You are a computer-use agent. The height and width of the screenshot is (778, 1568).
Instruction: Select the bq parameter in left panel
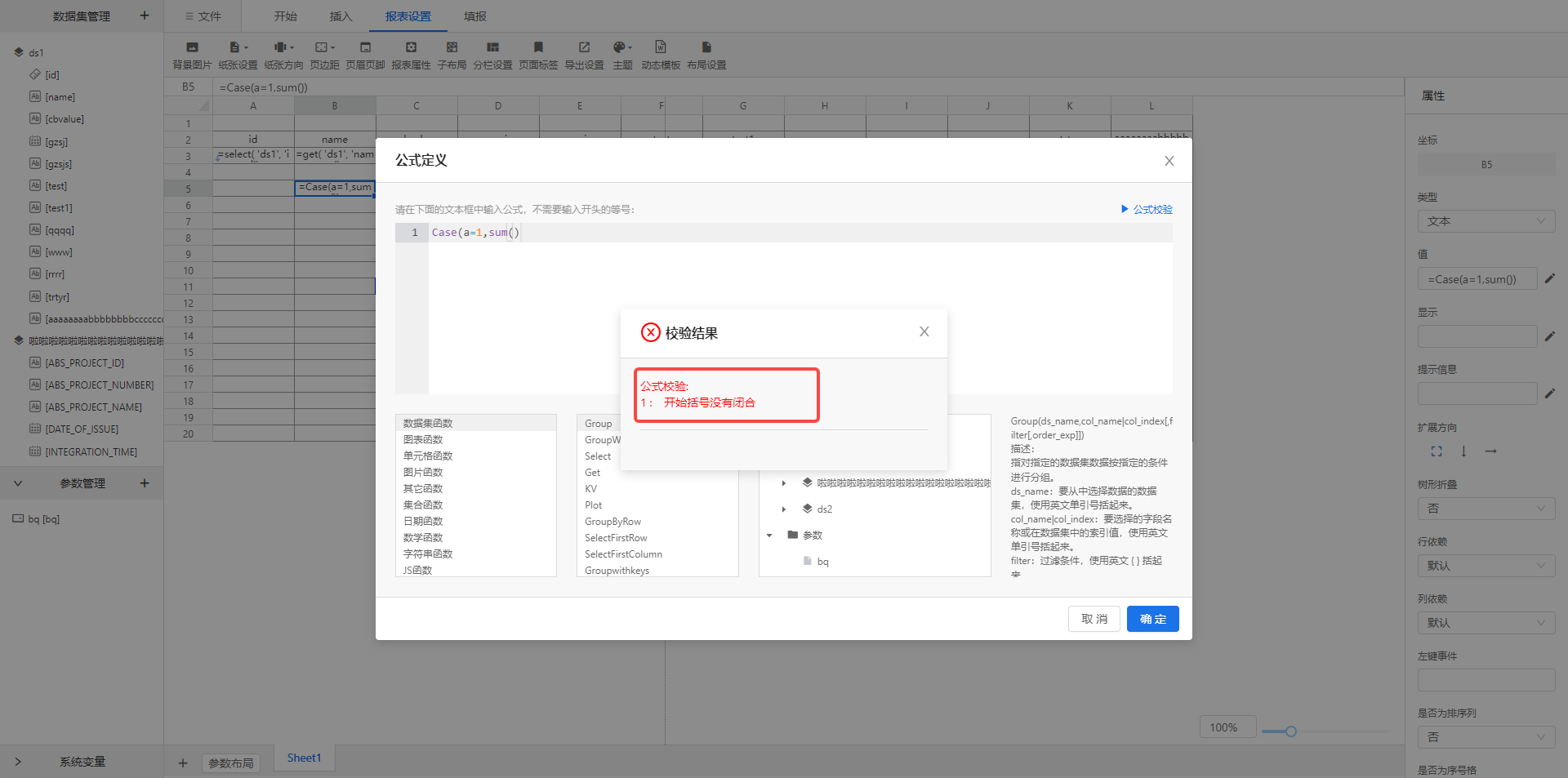43,519
